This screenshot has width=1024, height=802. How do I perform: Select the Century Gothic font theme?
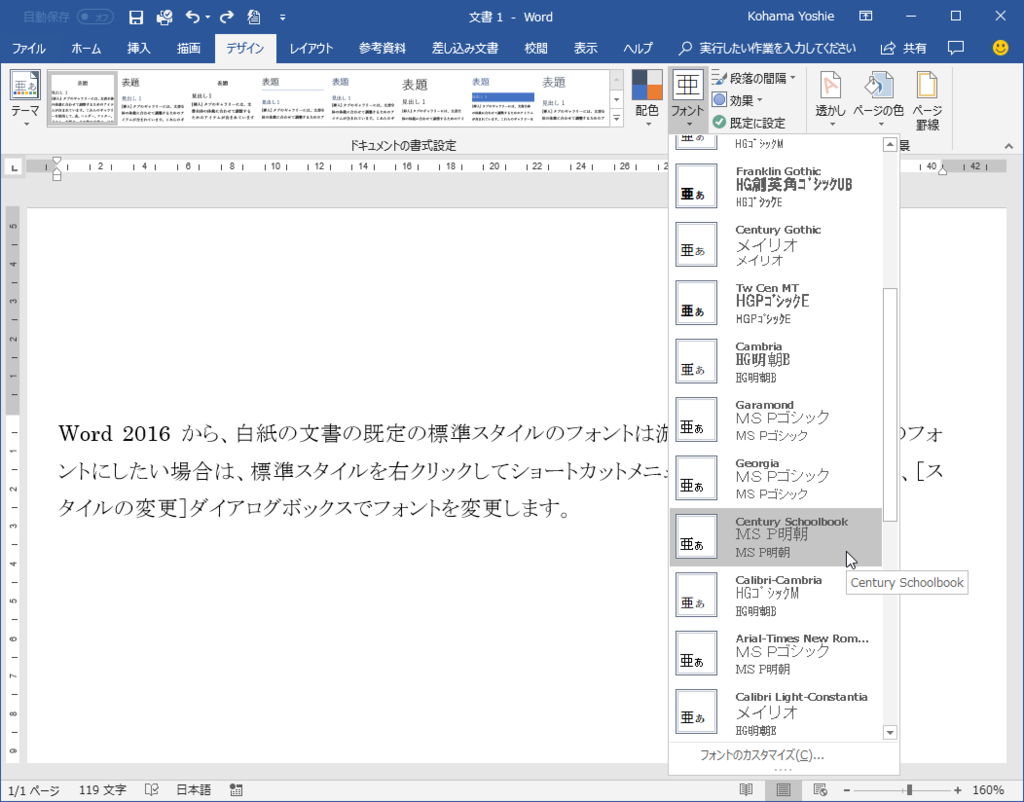pos(776,244)
